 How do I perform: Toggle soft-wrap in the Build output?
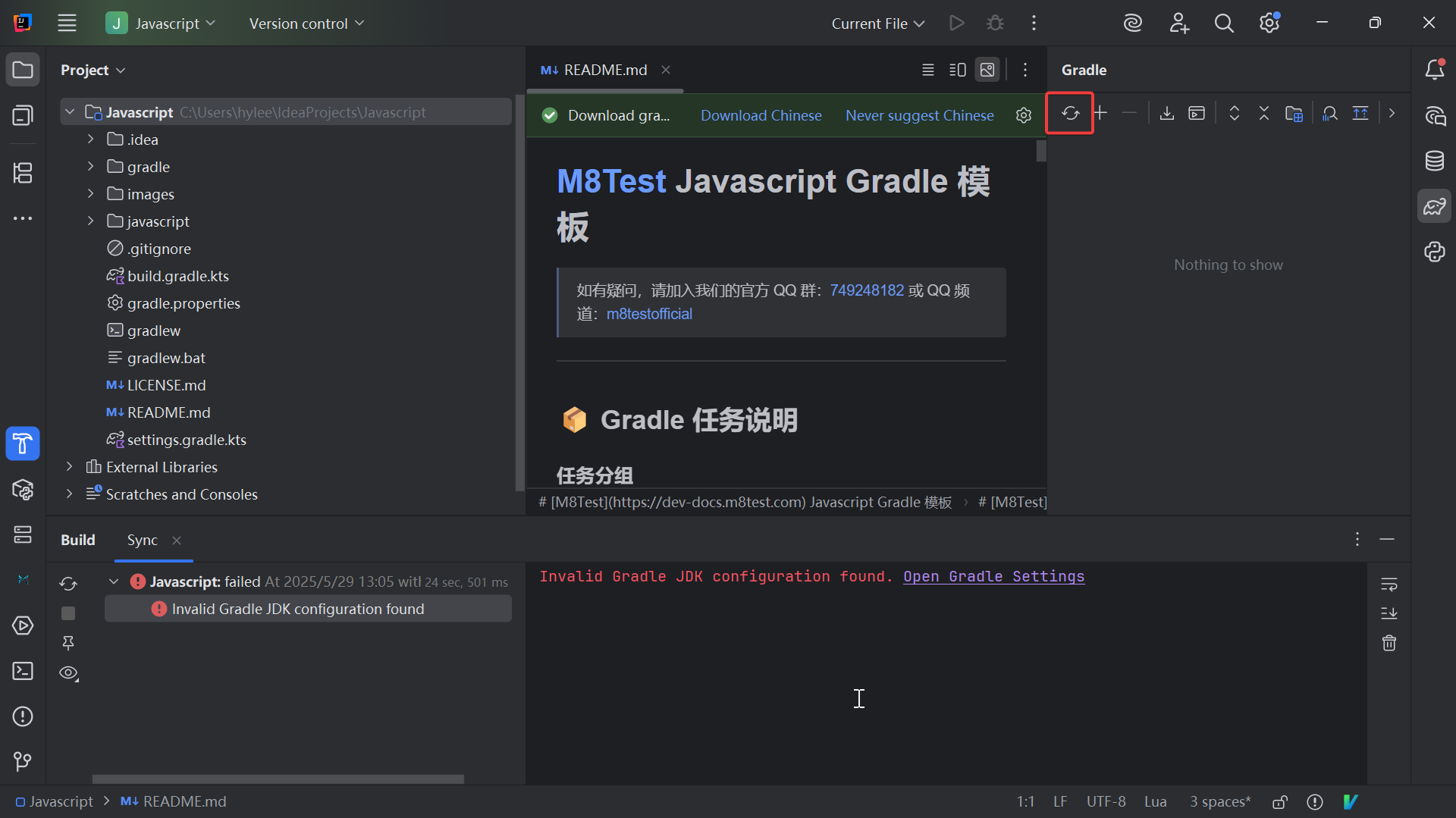tap(1389, 584)
